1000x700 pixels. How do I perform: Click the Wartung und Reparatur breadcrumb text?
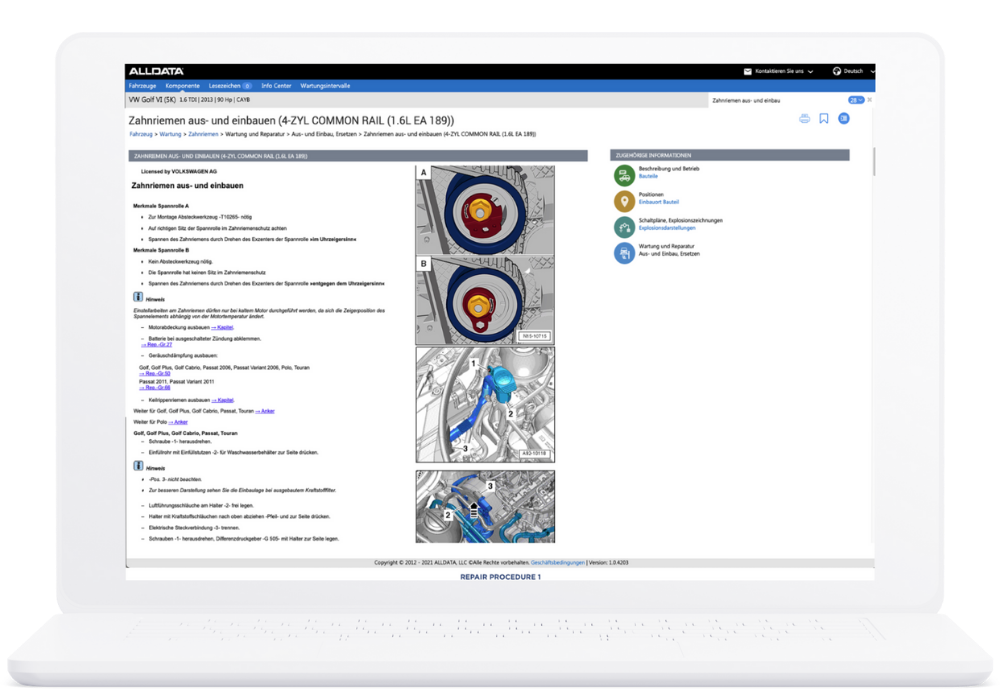click(255, 135)
